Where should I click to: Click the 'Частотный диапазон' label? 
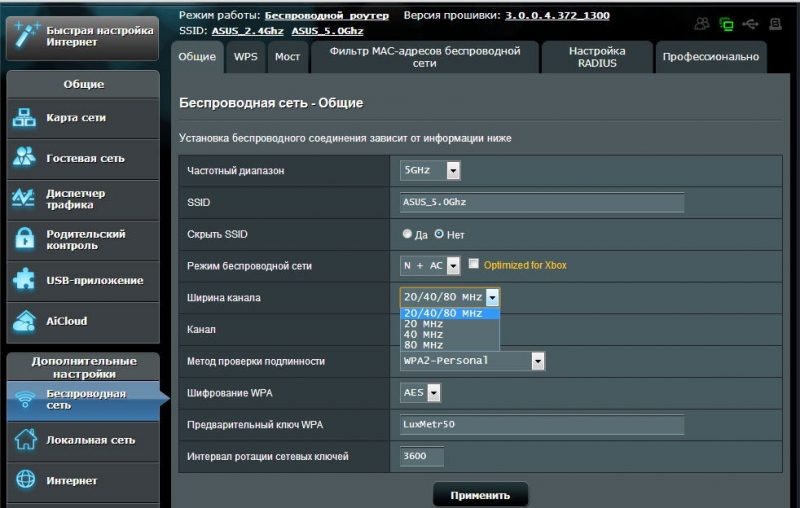pos(235,171)
